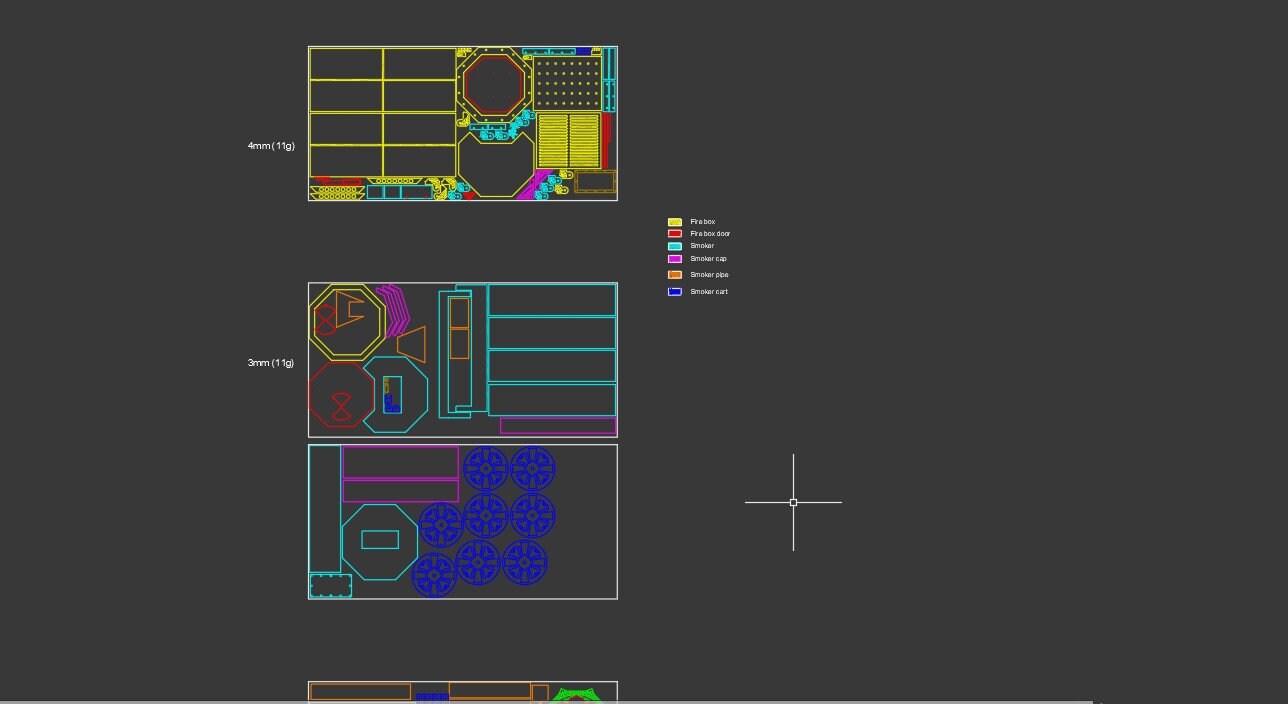This screenshot has height=704, width=1288.
Task: Click the cyan Smoker legend swatch
Action: click(675, 246)
